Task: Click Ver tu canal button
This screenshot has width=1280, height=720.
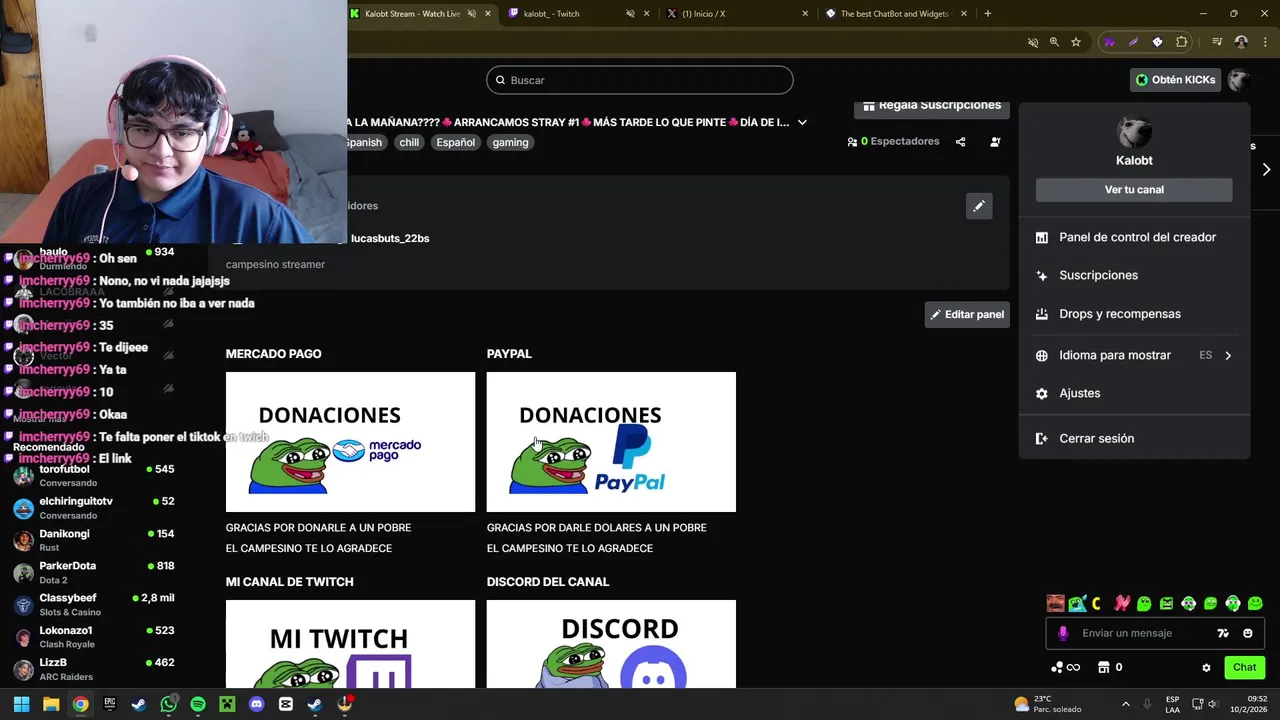Action: (1134, 189)
